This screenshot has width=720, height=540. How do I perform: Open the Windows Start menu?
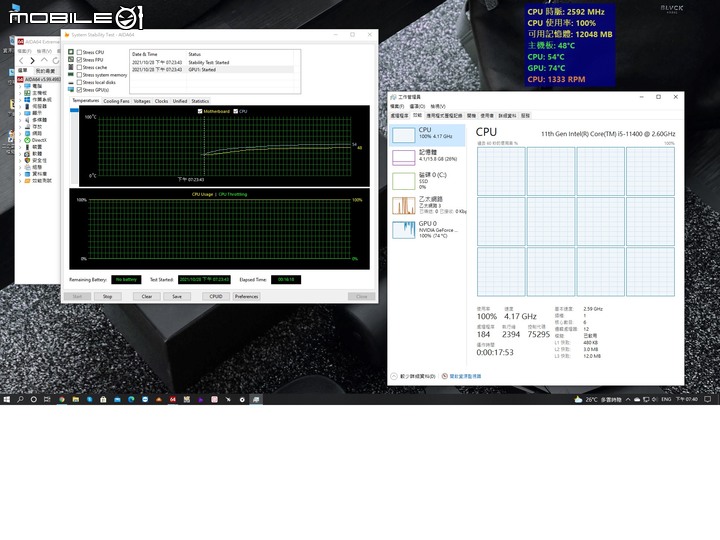(x=6, y=399)
